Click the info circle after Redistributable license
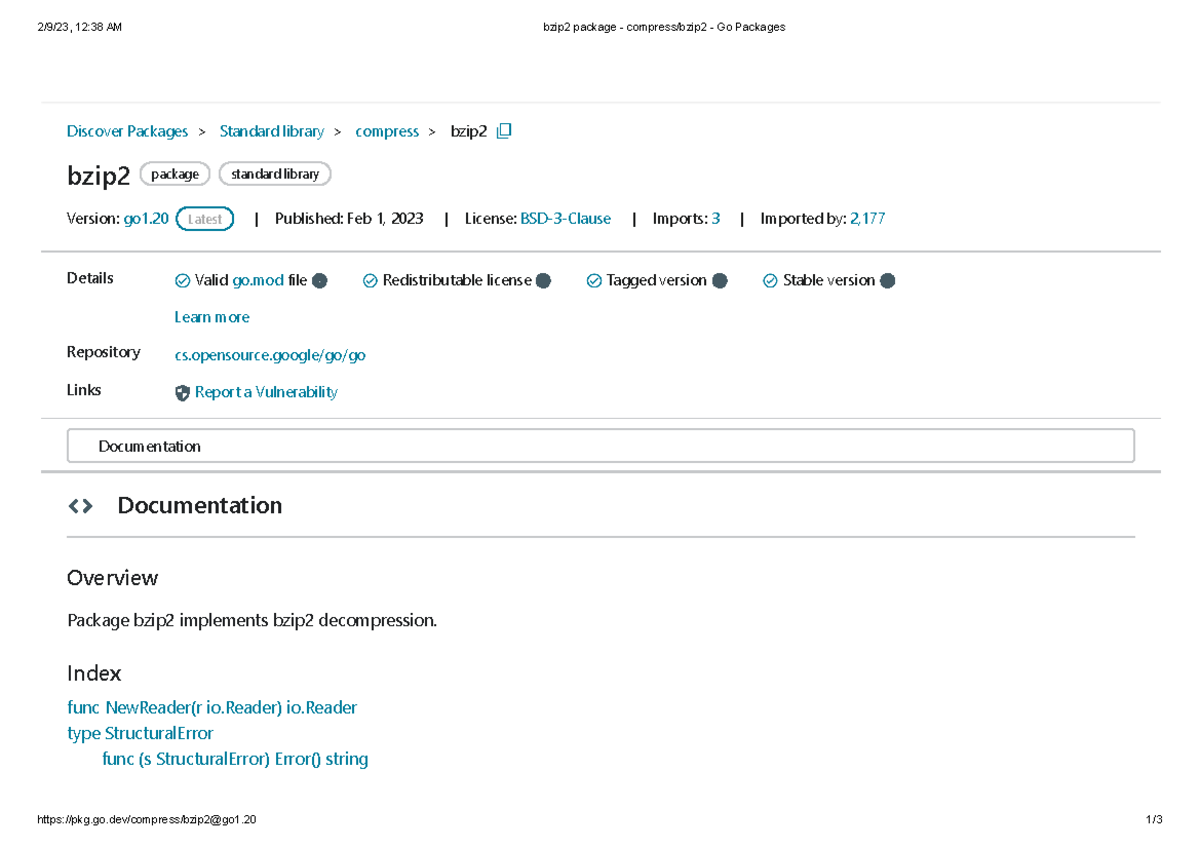Image resolution: width=1200 pixels, height=848 pixels. click(x=545, y=280)
